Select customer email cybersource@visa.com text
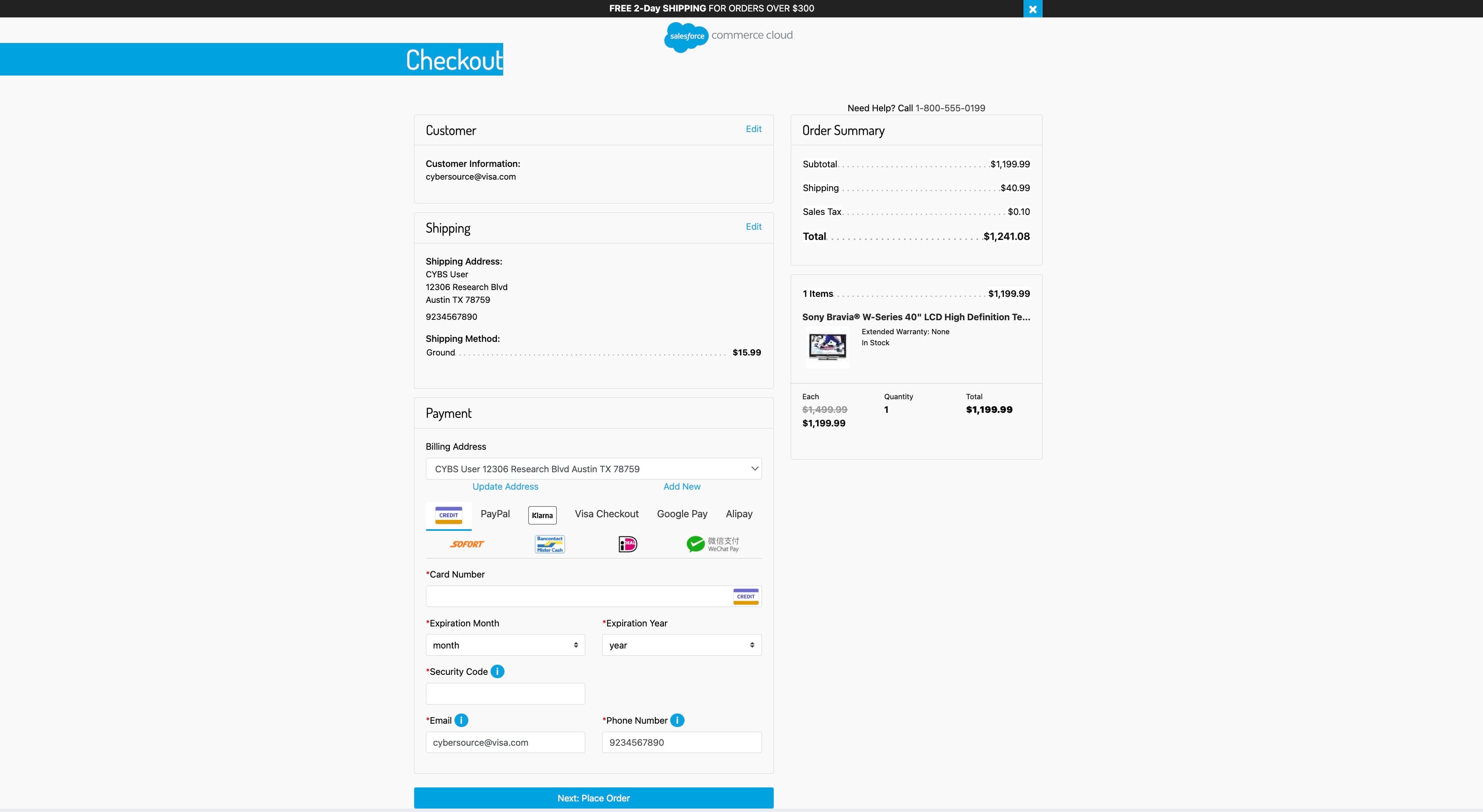The height and width of the screenshot is (812, 1483). [471, 177]
